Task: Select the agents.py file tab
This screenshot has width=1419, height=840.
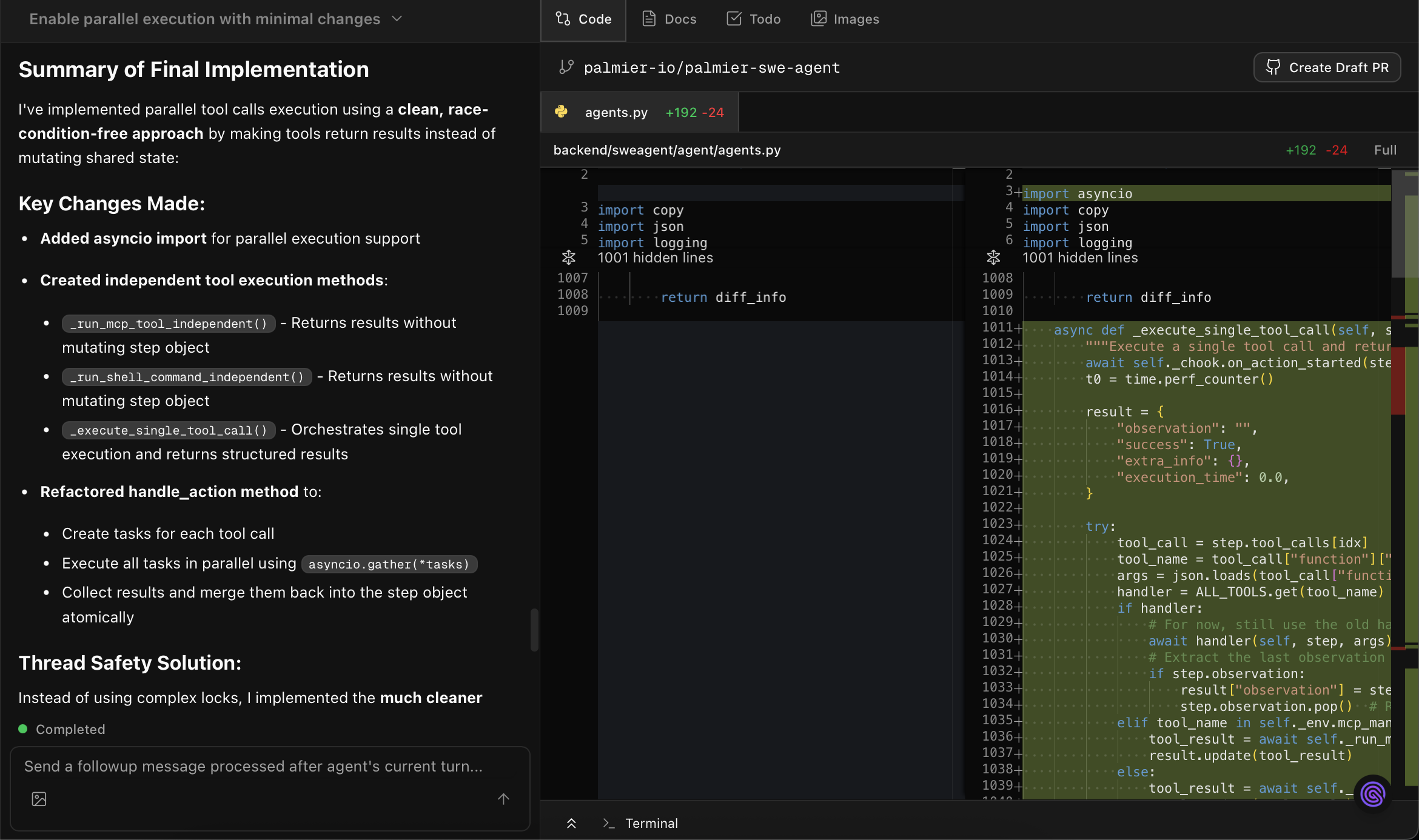Action: [616, 112]
